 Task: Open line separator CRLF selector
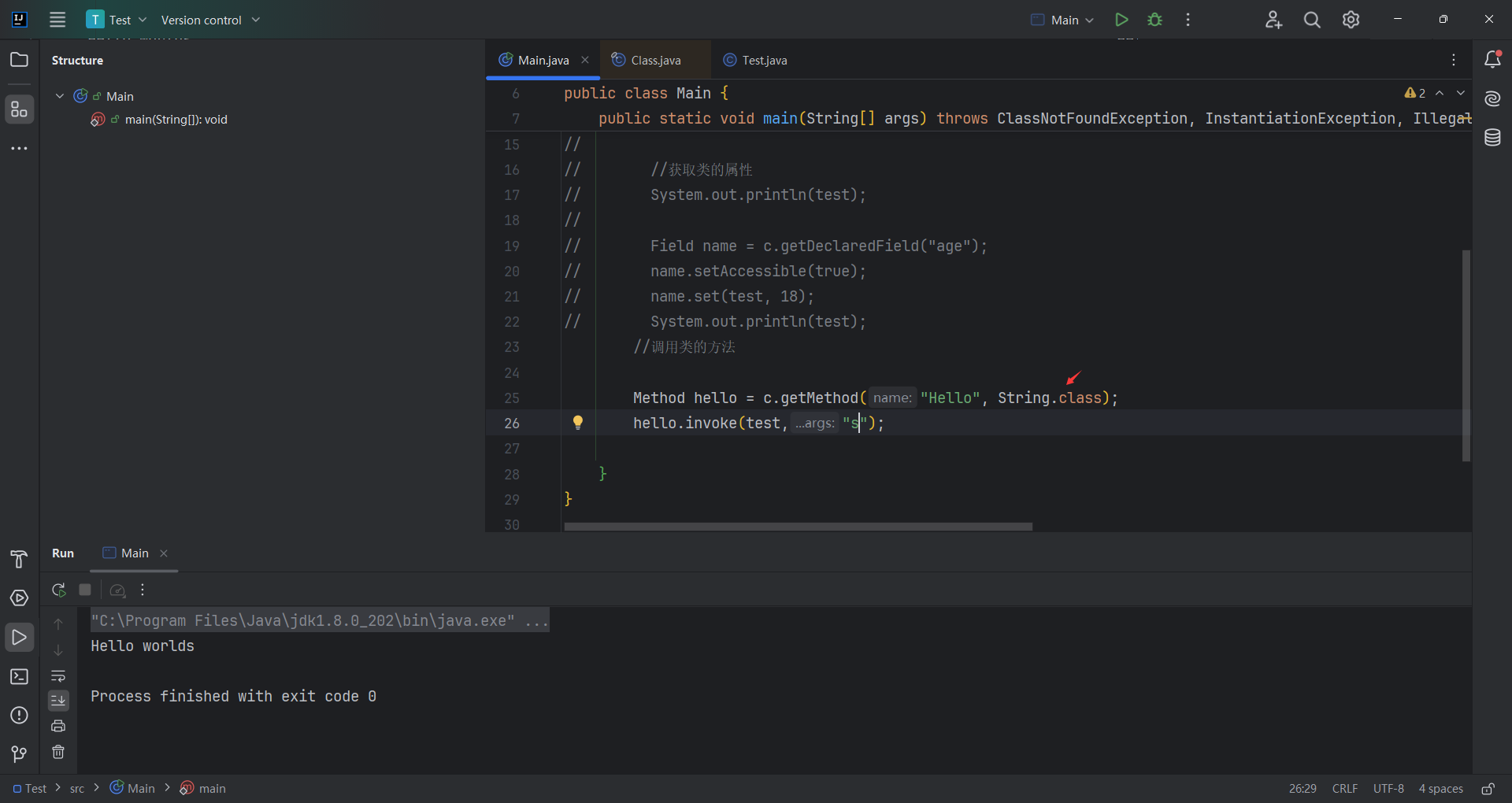click(x=1345, y=789)
